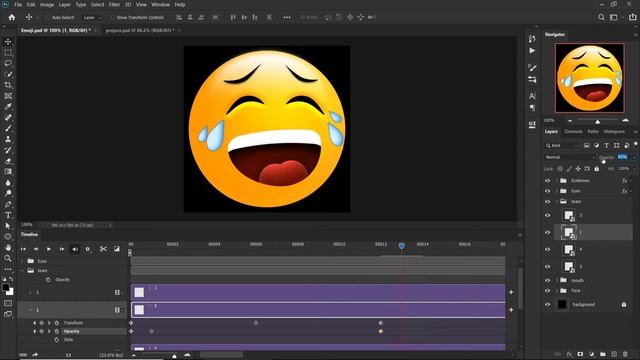Screen dimensions: 640x360
Task: Select the yellow Opacity keyframe
Action: pyautogui.click(x=381, y=331)
